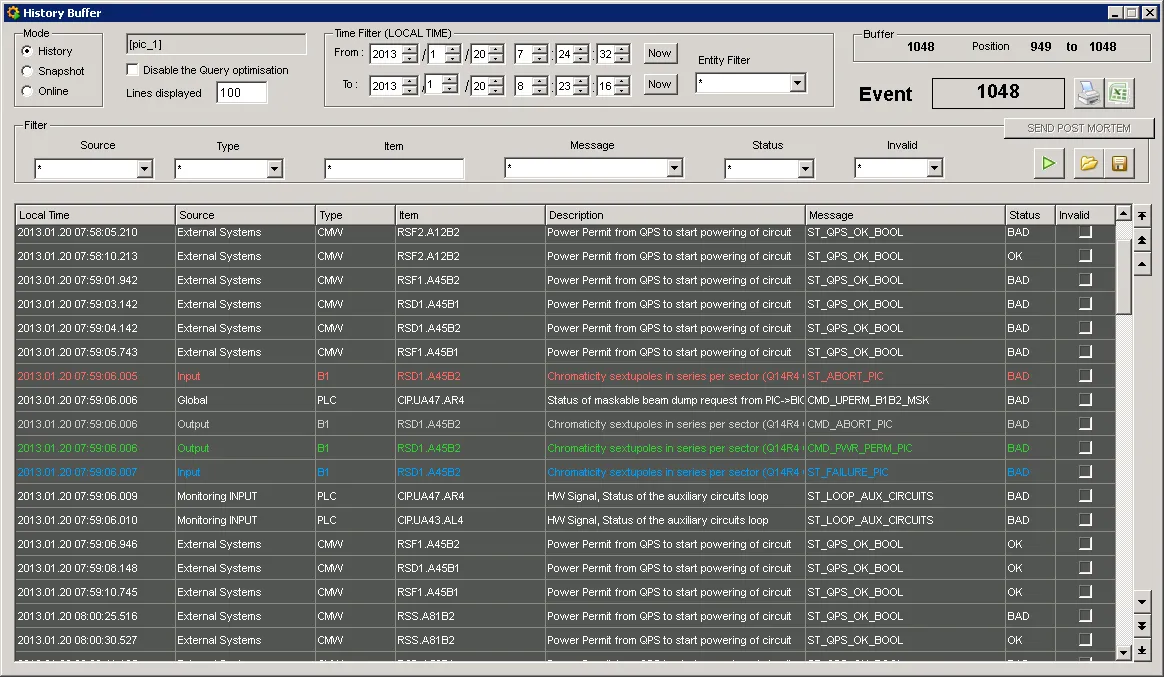
Task: Open the Entity Filter dropdown
Action: pyautogui.click(x=797, y=84)
